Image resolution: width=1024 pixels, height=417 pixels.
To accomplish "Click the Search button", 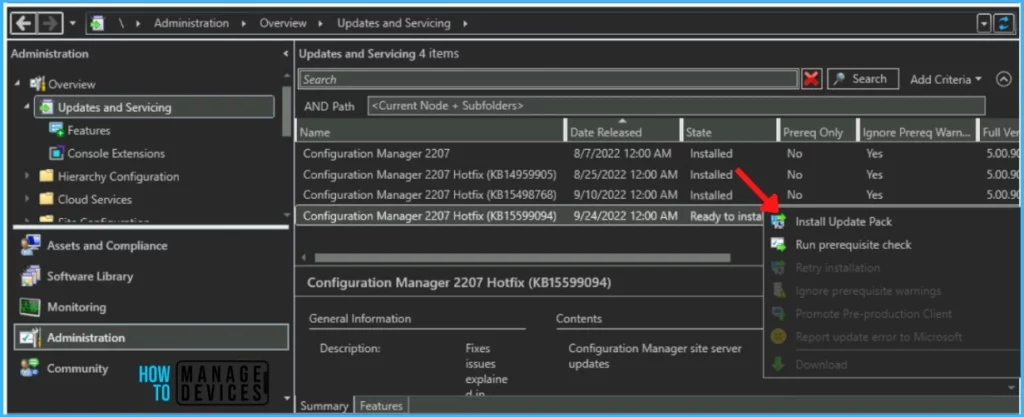I will pyautogui.click(x=863, y=79).
